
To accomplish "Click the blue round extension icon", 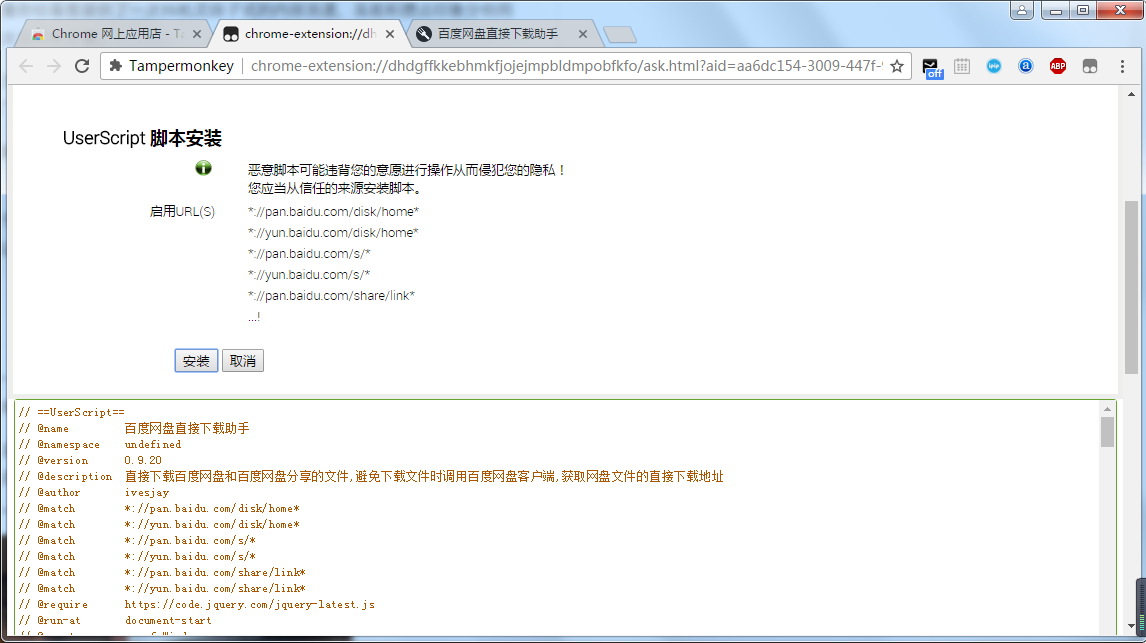I will coord(994,66).
